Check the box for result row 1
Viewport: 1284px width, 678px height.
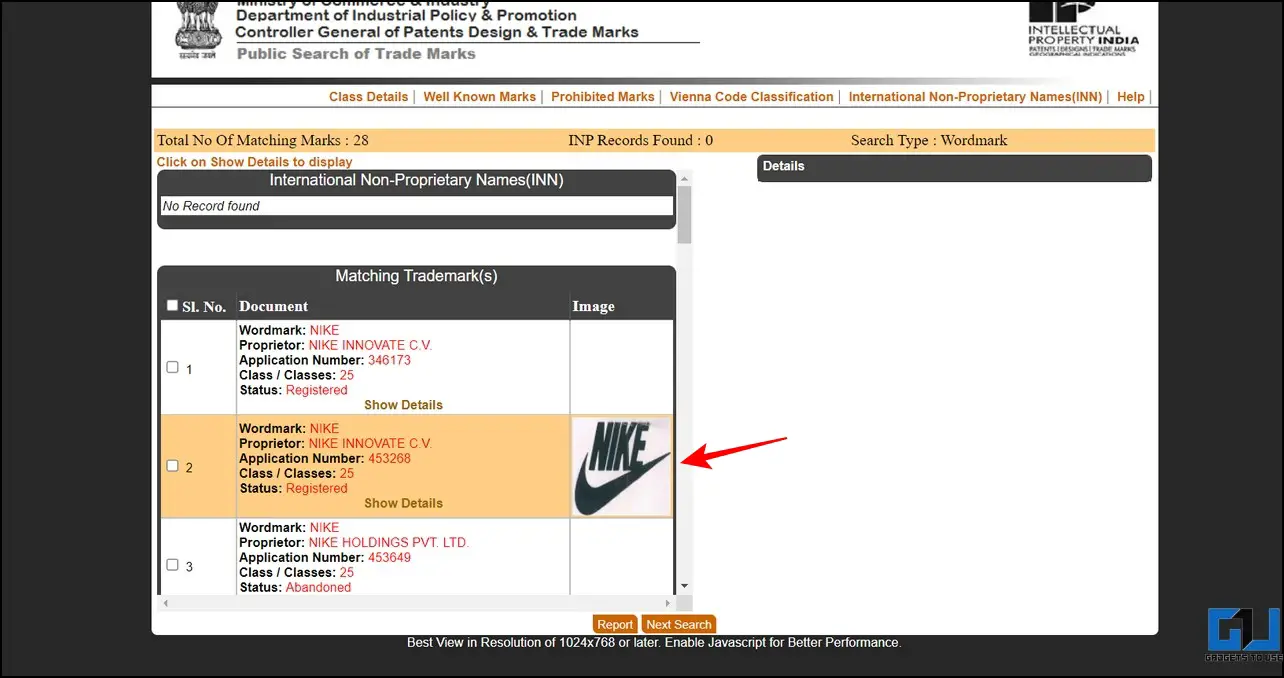tap(172, 367)
